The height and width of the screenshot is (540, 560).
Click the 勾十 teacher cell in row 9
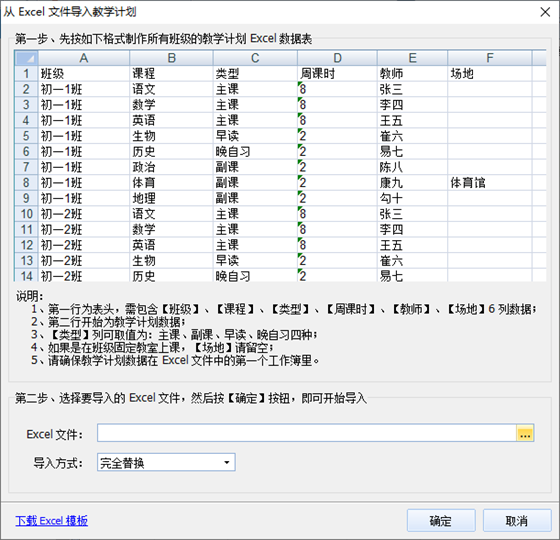click(412, 198)
